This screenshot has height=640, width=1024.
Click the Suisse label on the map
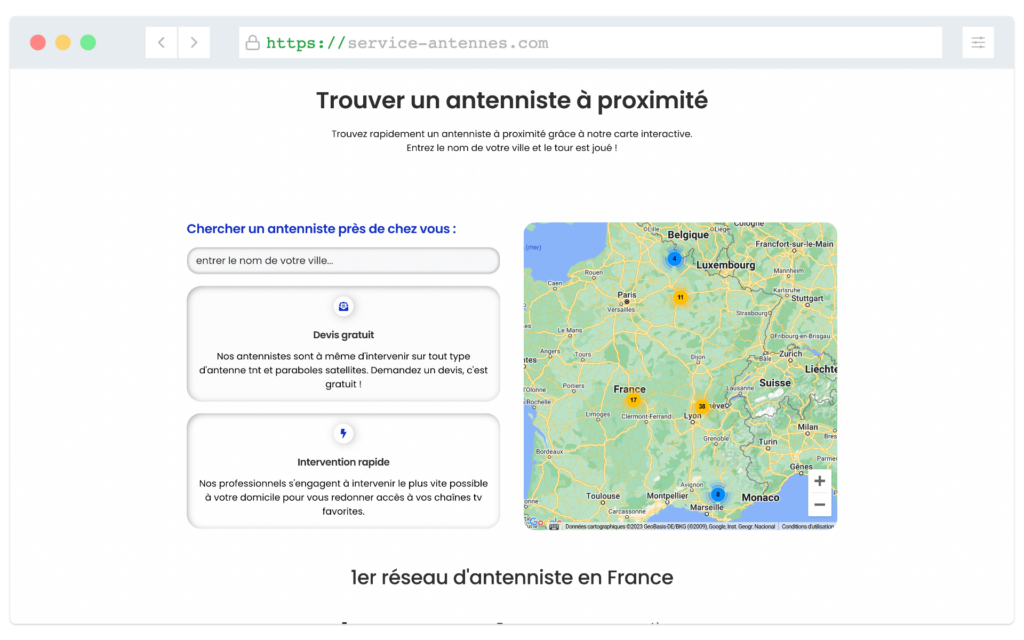click(x=775, y=383)
